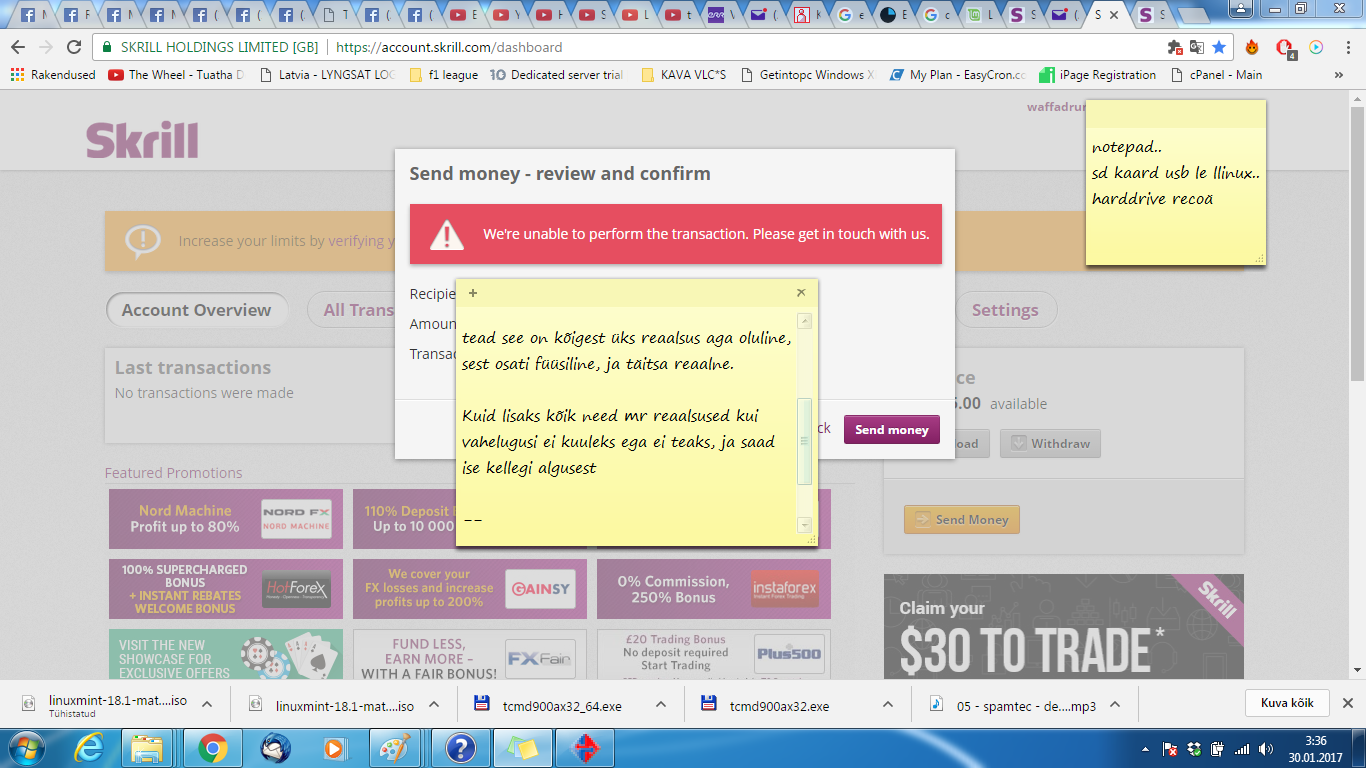Open Sticky Notes from the taskbar

521,747
